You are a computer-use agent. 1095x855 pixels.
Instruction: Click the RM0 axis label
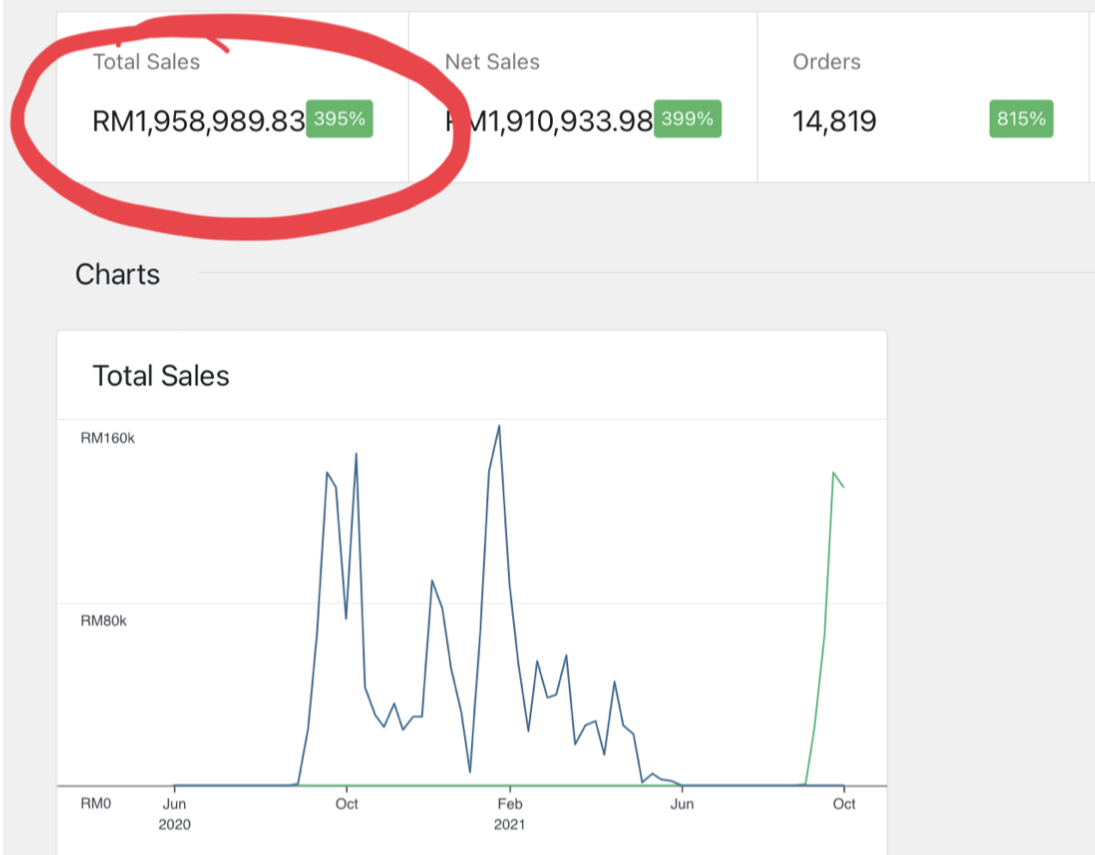(96, 803)
